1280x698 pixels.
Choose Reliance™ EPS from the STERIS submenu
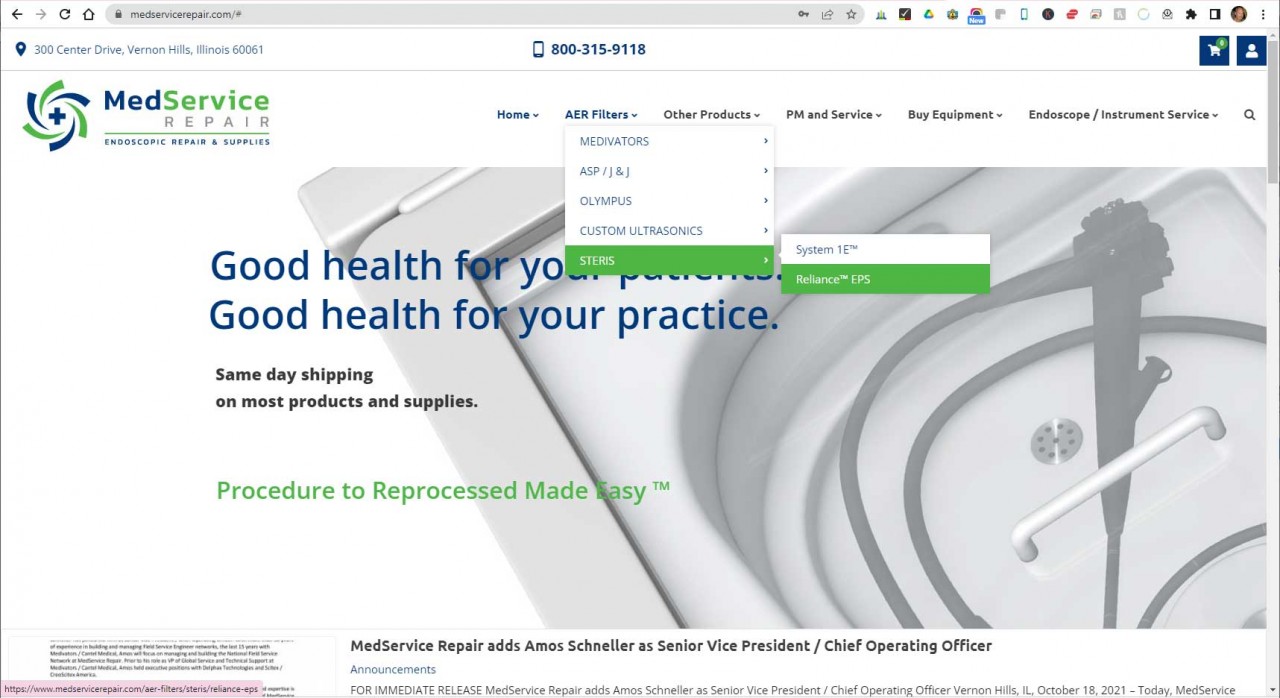point(885,279)
